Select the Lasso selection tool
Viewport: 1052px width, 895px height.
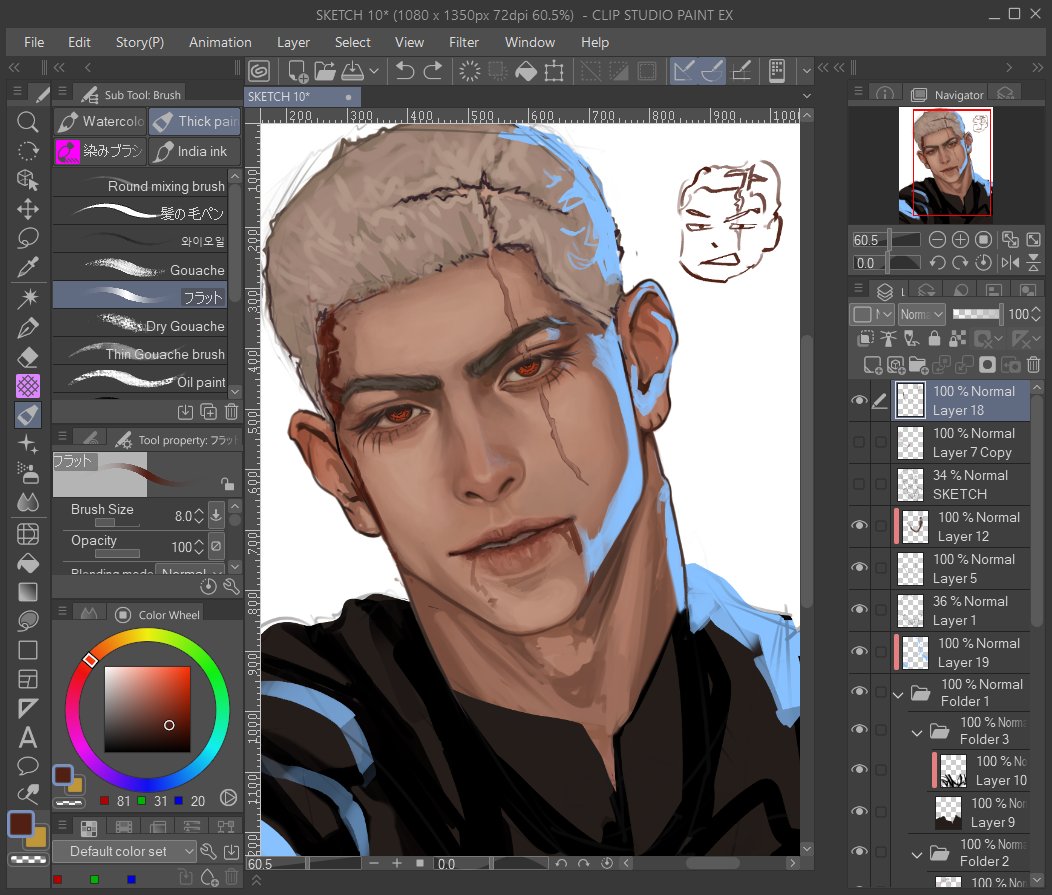(x=27, y=238)
